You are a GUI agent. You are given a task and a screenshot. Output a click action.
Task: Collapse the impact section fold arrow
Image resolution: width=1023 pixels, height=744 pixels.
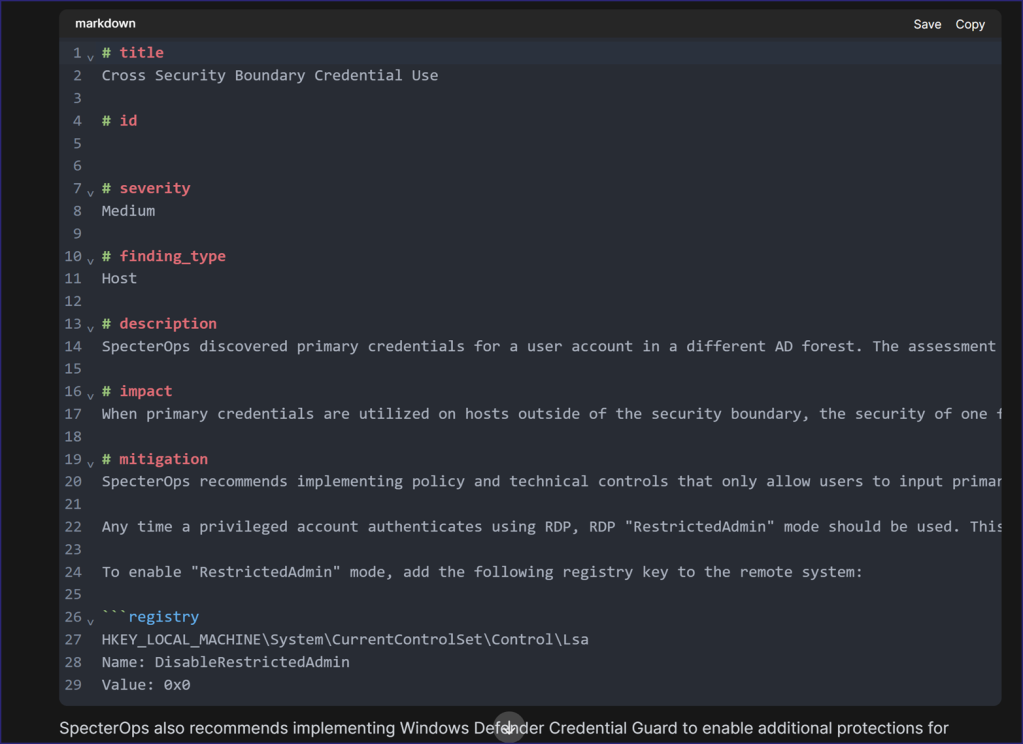[x=90, y=394]
